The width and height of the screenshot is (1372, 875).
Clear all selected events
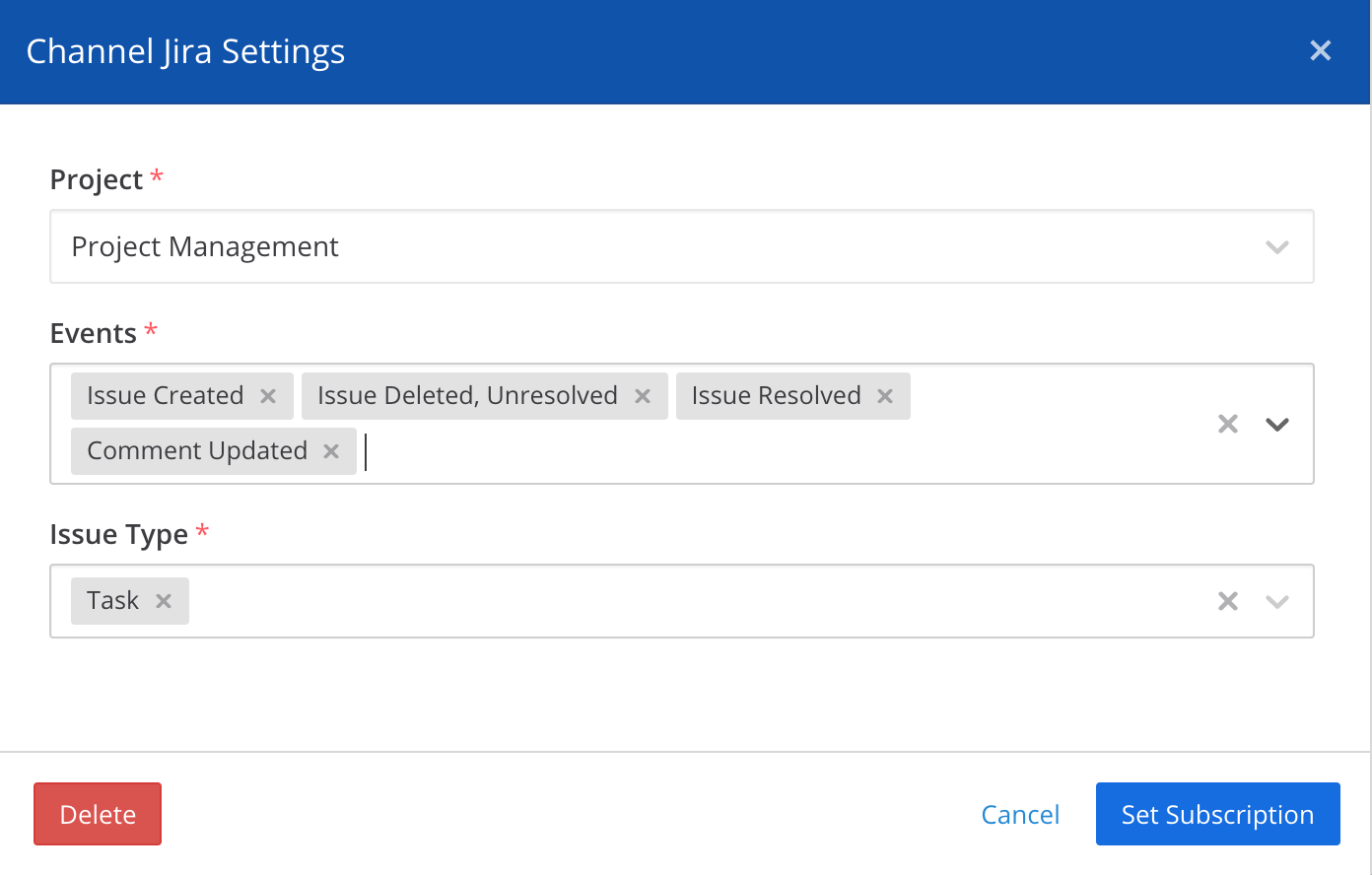pyautogui.click(x=1227, y=424)
